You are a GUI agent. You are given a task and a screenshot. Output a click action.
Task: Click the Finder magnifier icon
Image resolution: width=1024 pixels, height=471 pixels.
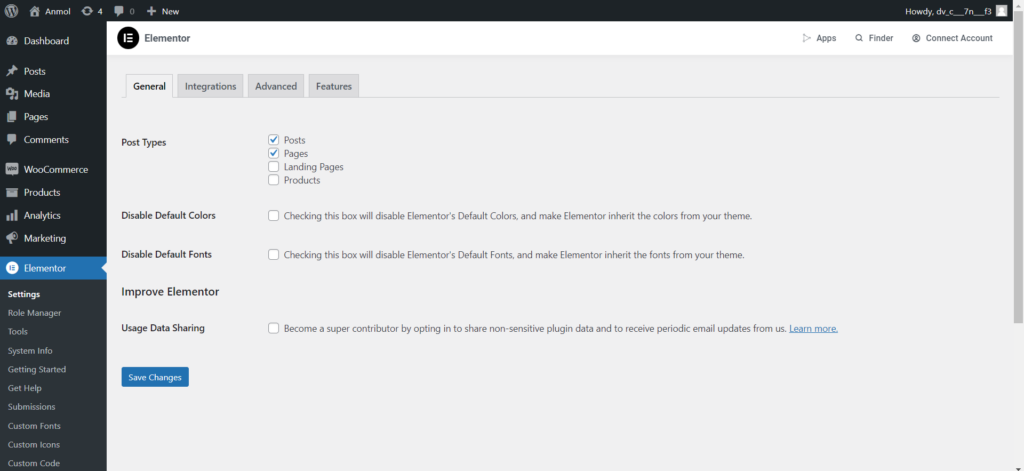click(x=859, y=38)
